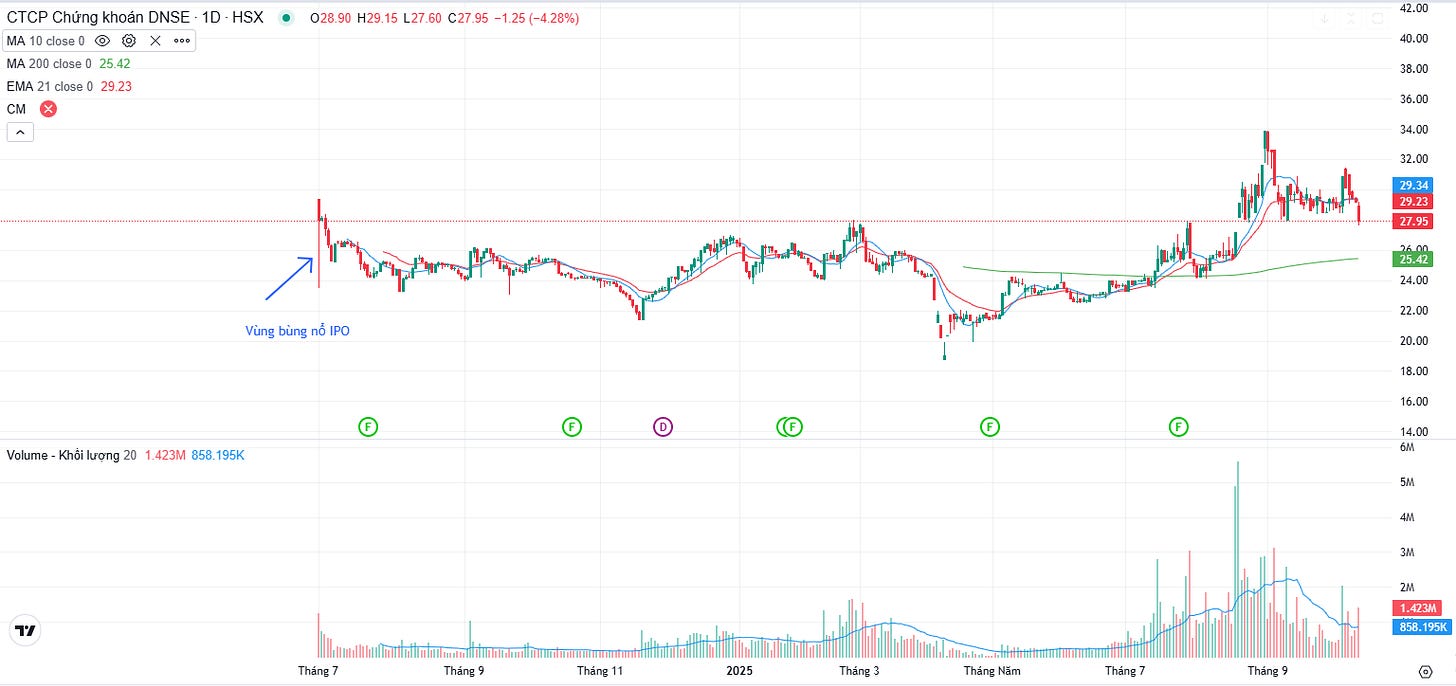This screenshot has height=686, width=1456.
Task: Open earnings F marker nearest Tháng Năm
Action: click(x=990, y=427)
